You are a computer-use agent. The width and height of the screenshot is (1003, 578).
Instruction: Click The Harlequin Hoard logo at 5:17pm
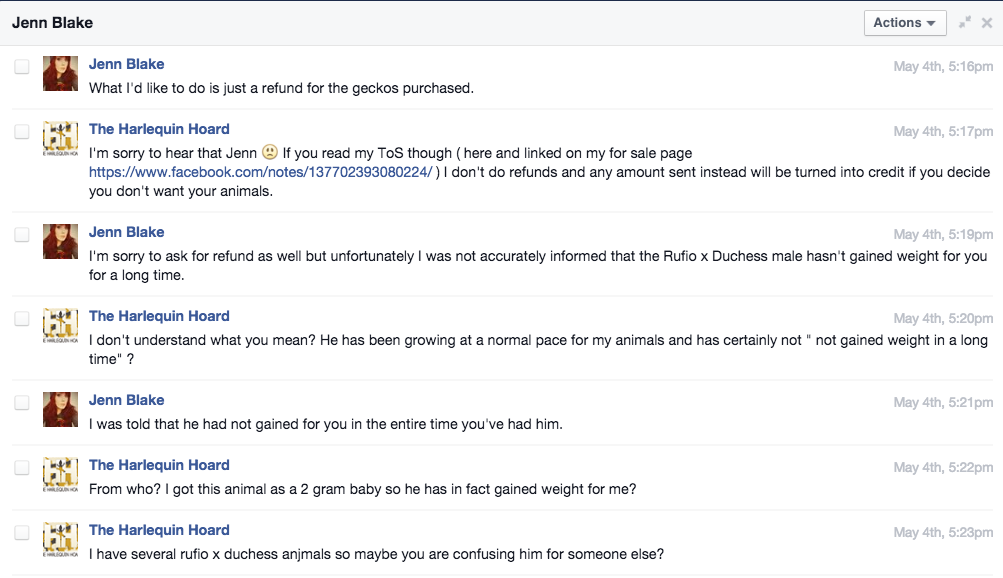coord(61,138)
